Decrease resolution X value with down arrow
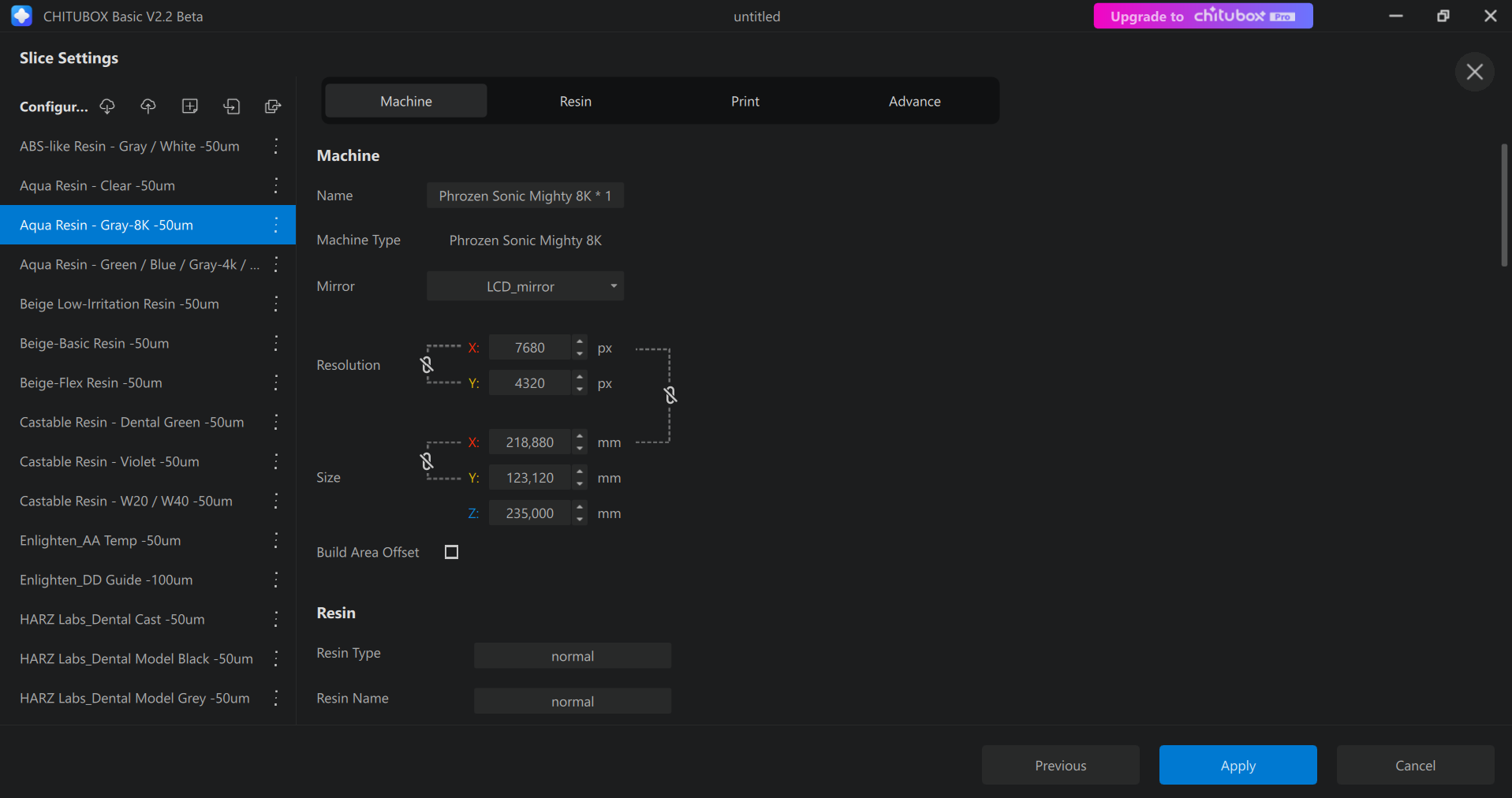Viewport: 1512px width, 798px height. point(580,353)
